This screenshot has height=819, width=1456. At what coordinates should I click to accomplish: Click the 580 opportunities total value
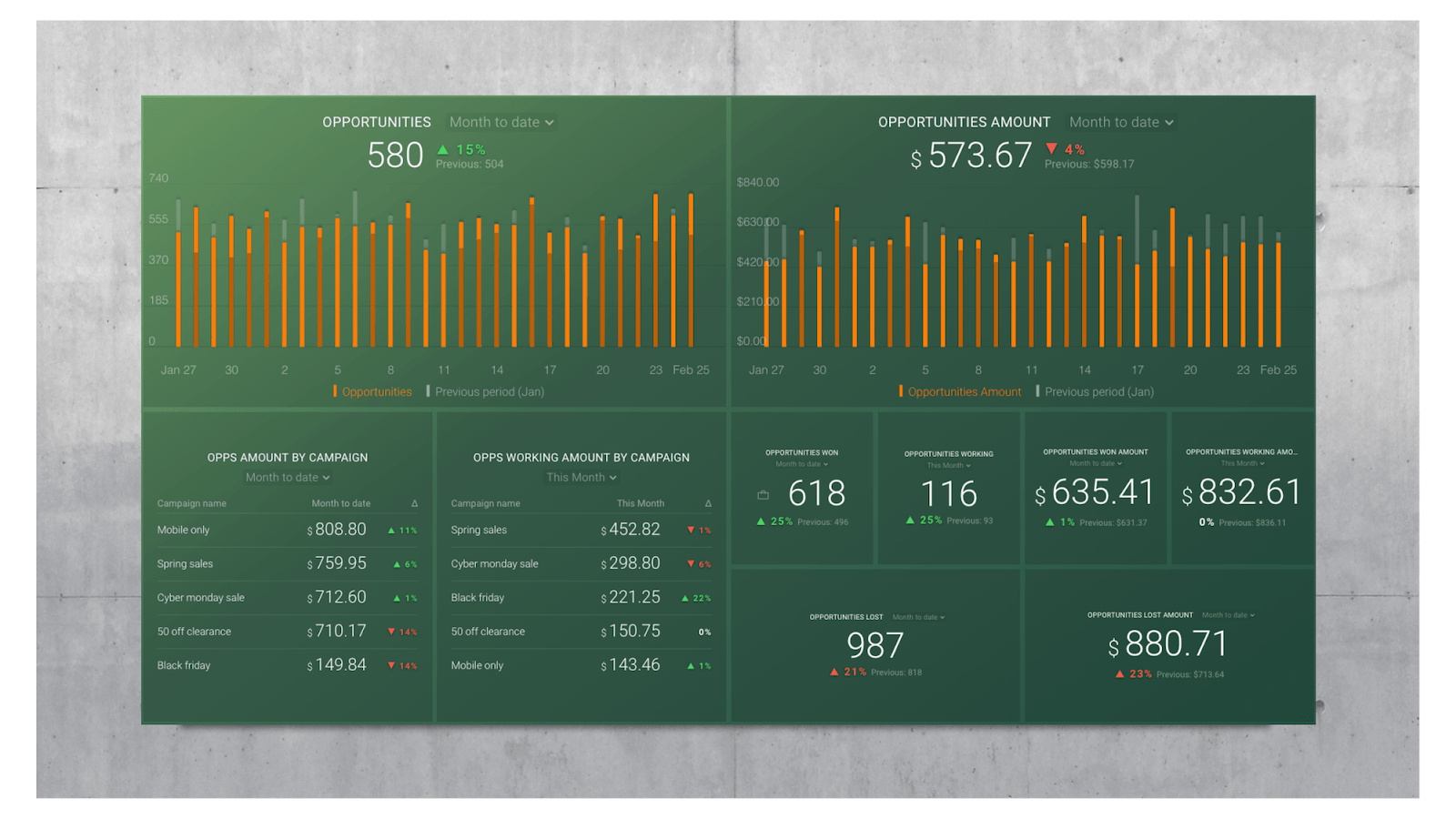[396, 156]
